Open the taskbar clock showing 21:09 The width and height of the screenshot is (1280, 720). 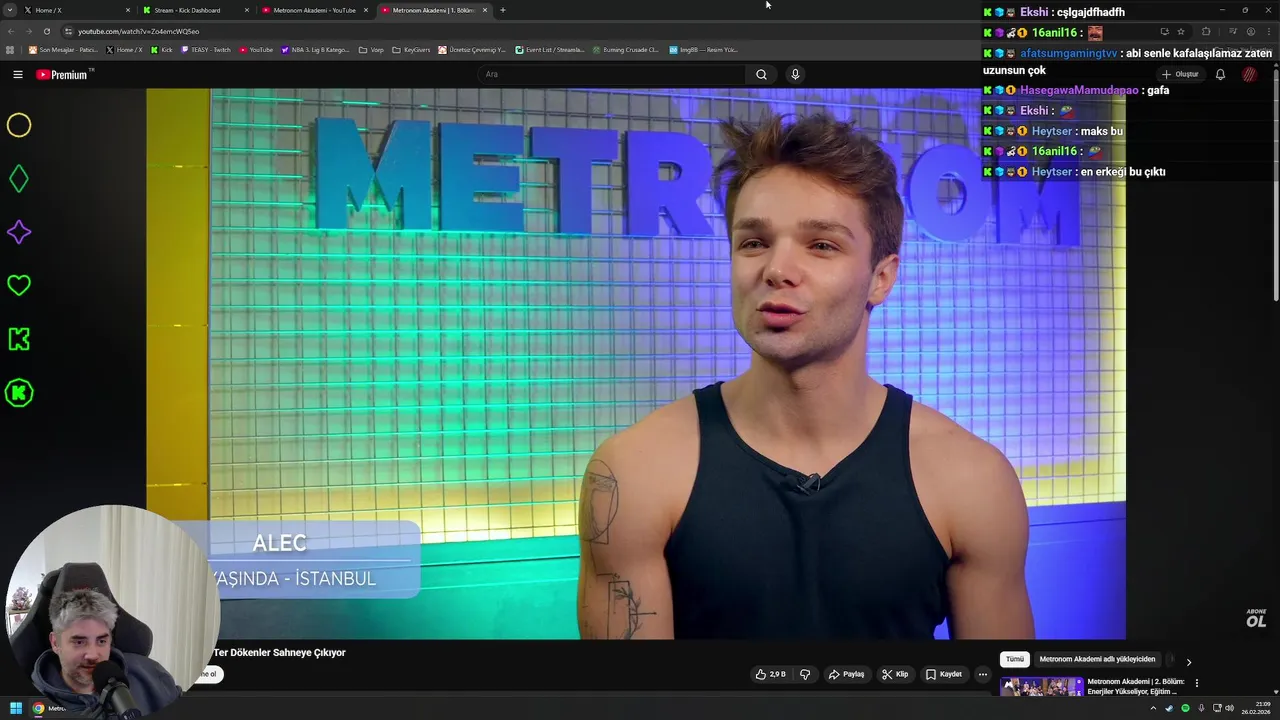pos(1256,708)
